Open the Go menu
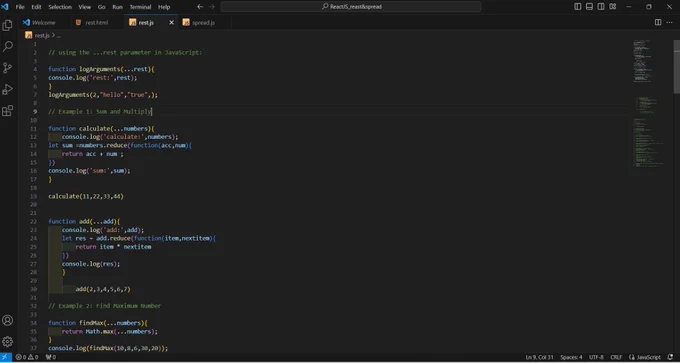Viewport: 680px width, 363px height. [101, 7]
